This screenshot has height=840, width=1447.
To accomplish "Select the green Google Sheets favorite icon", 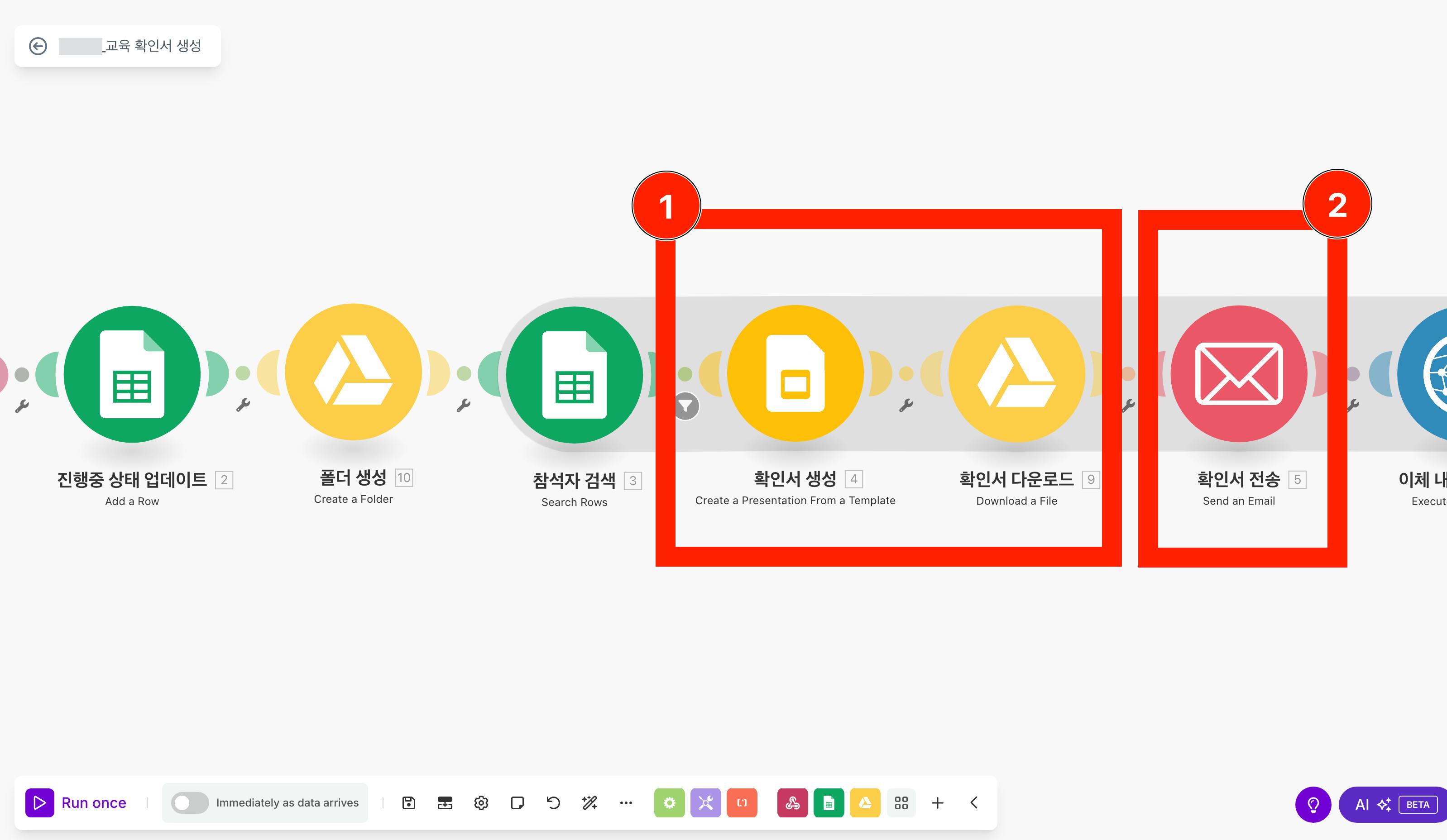I will (x=829, y=803).
